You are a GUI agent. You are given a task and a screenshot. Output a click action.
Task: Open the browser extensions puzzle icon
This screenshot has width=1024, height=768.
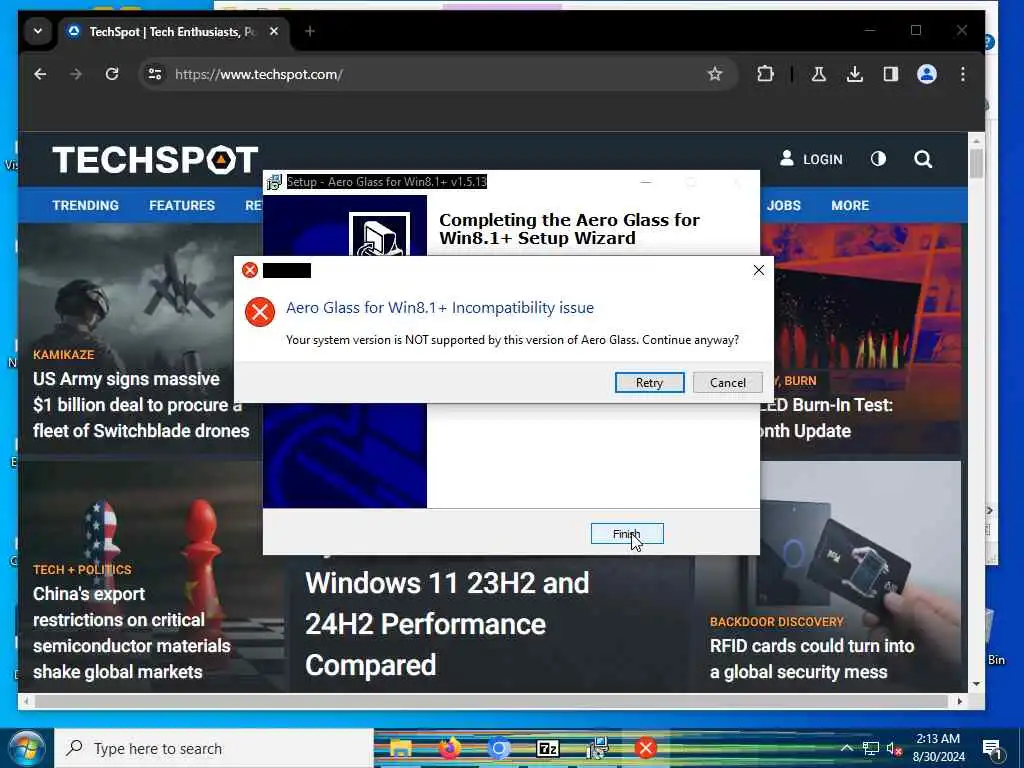coord(765,74)
